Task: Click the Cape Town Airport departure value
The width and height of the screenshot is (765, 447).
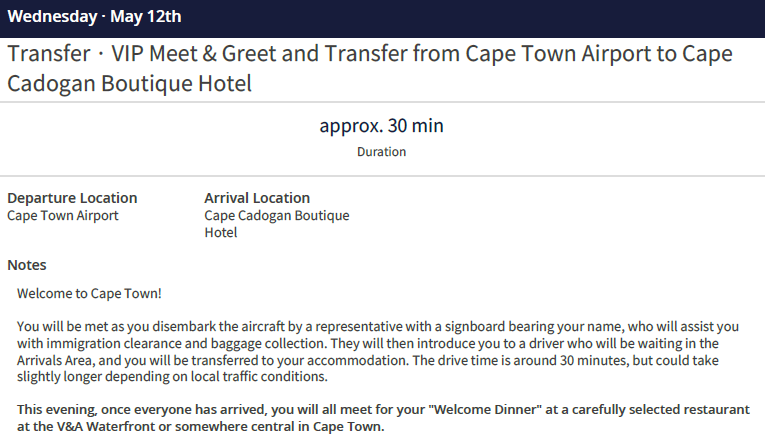Action: tap(63, 215)
